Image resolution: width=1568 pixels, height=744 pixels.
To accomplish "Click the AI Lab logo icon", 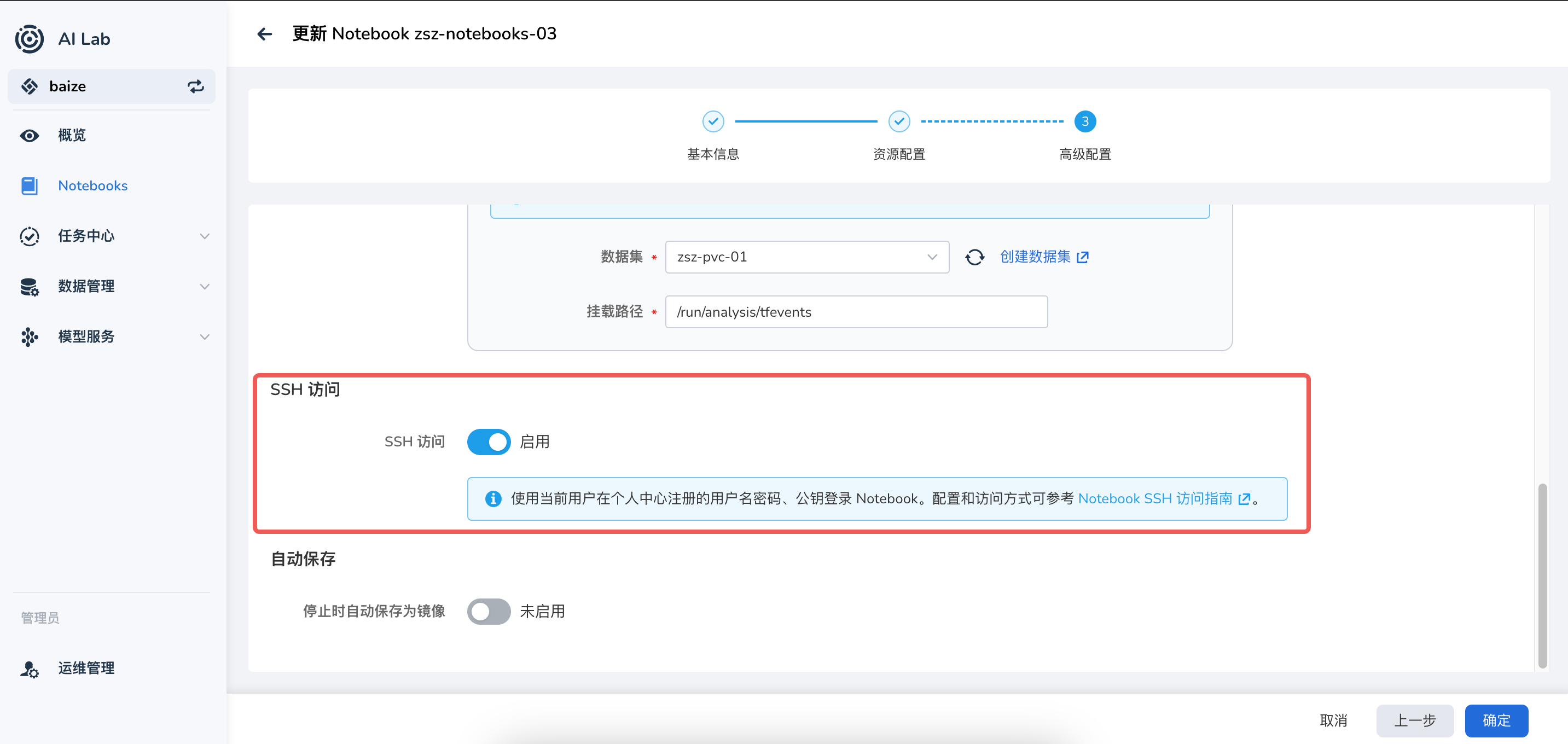I will click(x=28, y=38).
